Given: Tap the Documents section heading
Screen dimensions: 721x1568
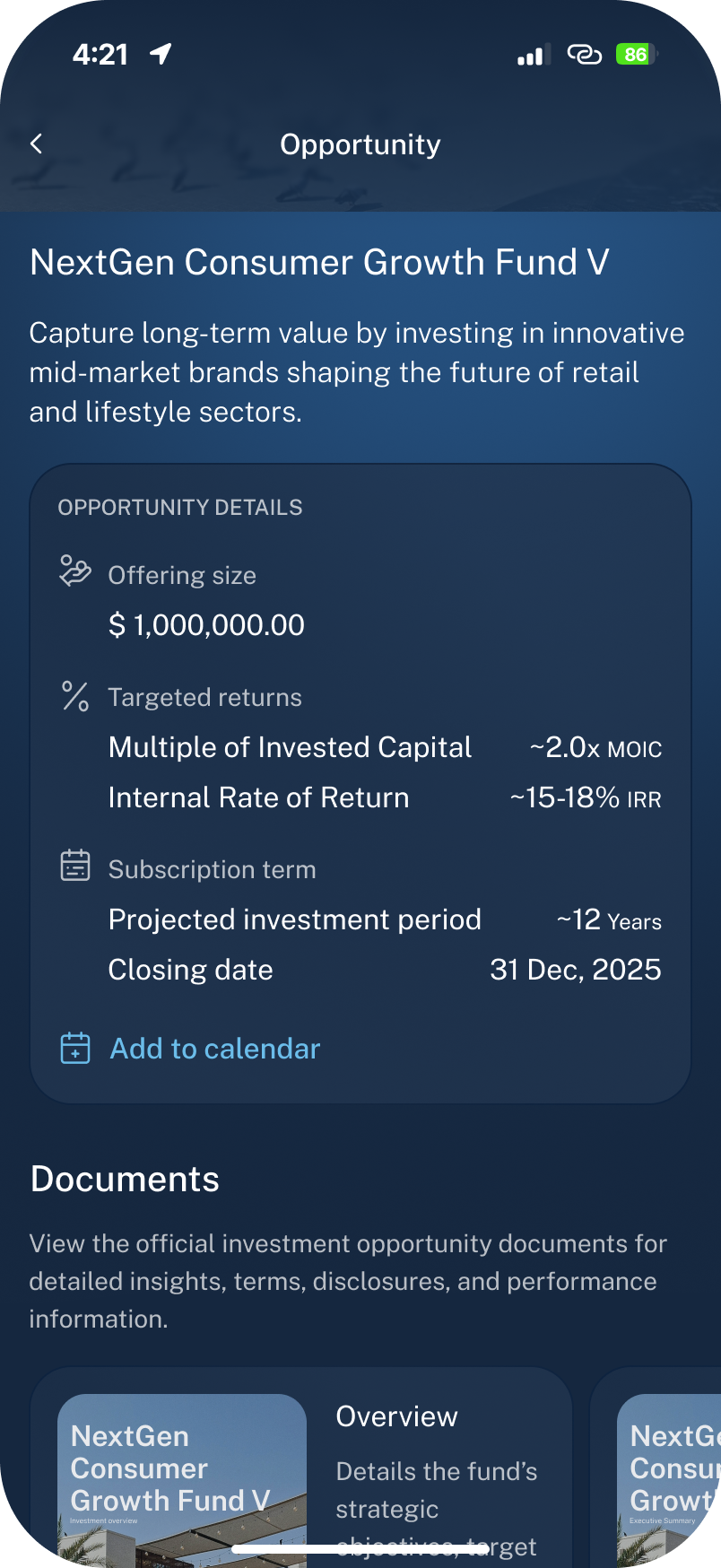Looking at the screenshot, I should [125, 1179].
